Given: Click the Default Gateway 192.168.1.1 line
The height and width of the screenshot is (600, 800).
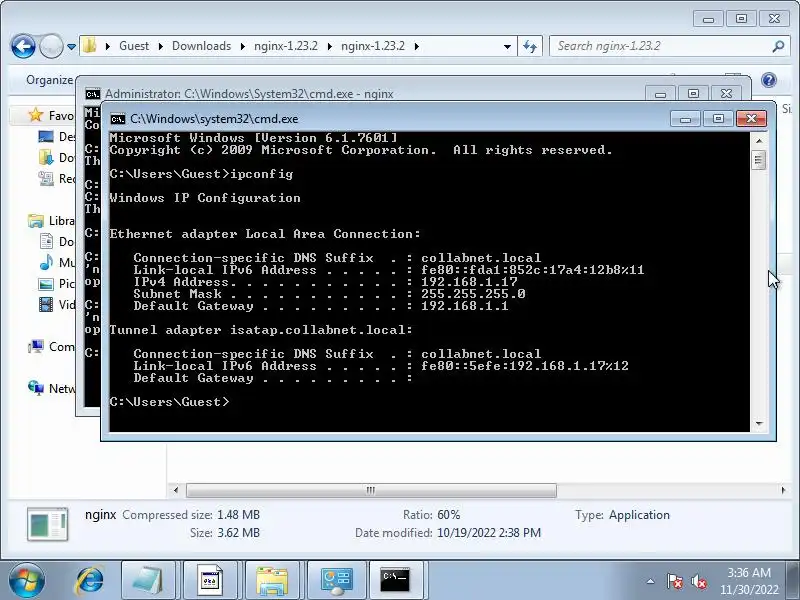Looking at the screenshot, I should 321,306.
